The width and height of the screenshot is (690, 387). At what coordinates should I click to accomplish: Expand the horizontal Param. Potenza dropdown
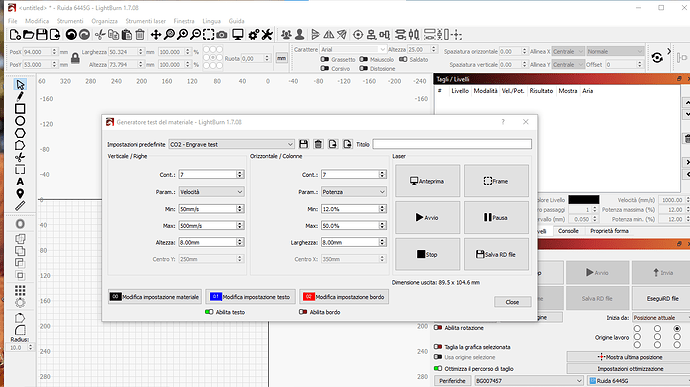point(353,192)
